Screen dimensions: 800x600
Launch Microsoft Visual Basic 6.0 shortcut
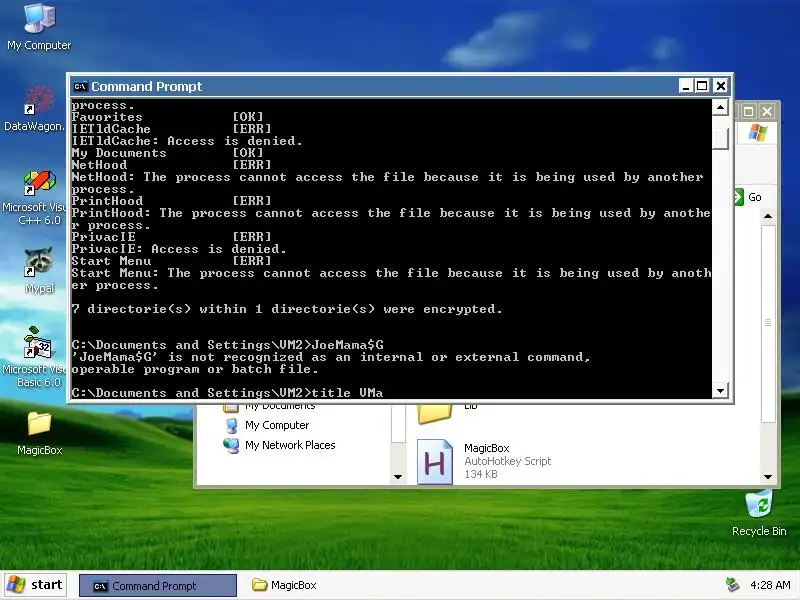tap(36, 357)
